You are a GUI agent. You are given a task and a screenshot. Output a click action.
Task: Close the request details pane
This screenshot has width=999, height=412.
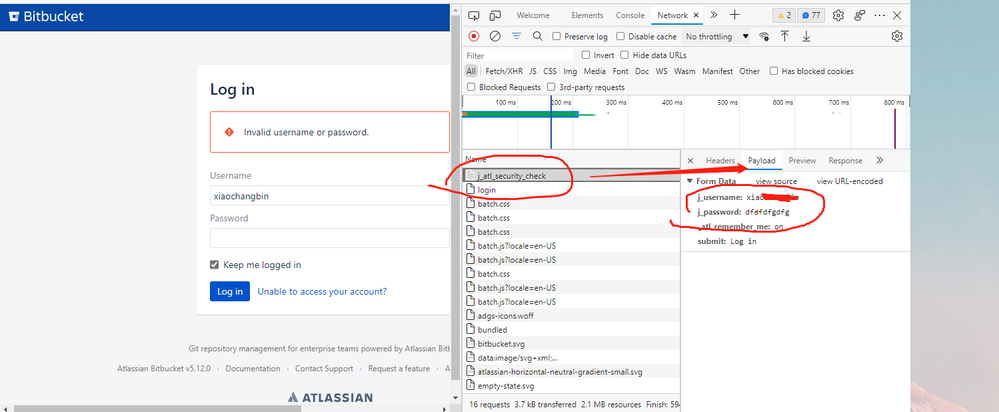(x=690, y=160)
